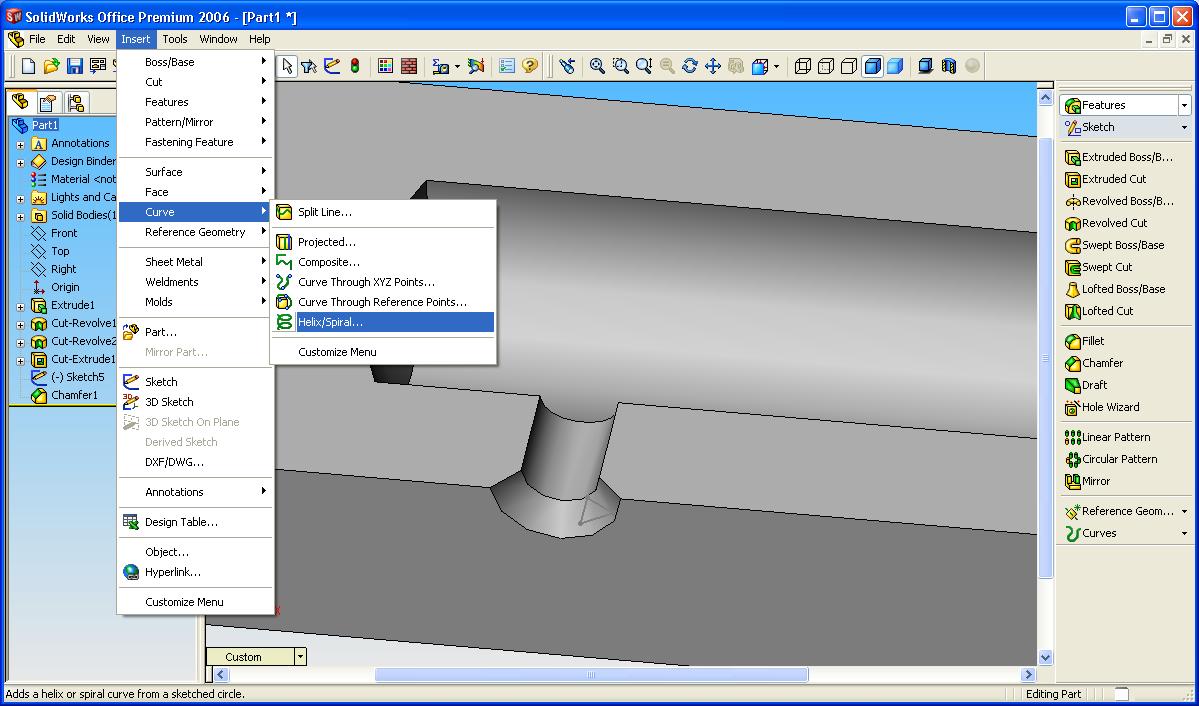
Task: Click the Lofted Cut icon
Action: [1073, 311]
